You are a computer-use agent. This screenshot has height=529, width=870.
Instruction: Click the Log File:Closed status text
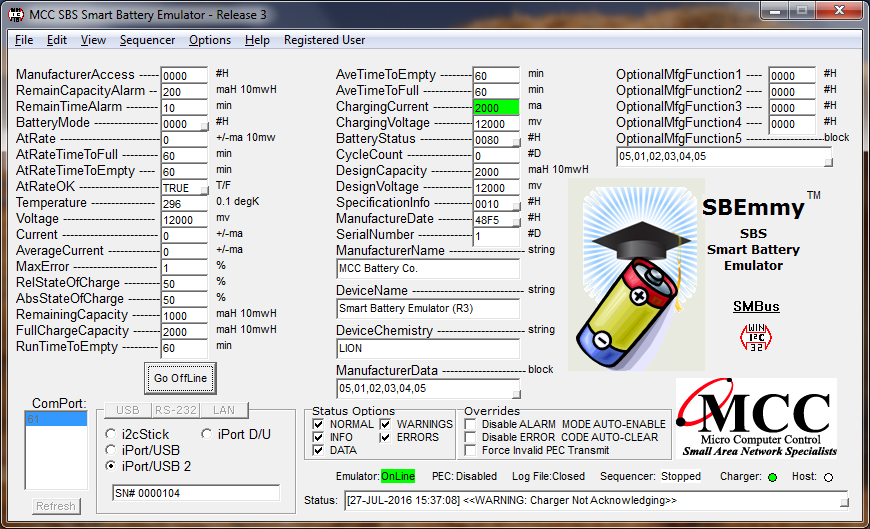pyautogui.click(x=548, y=476)
